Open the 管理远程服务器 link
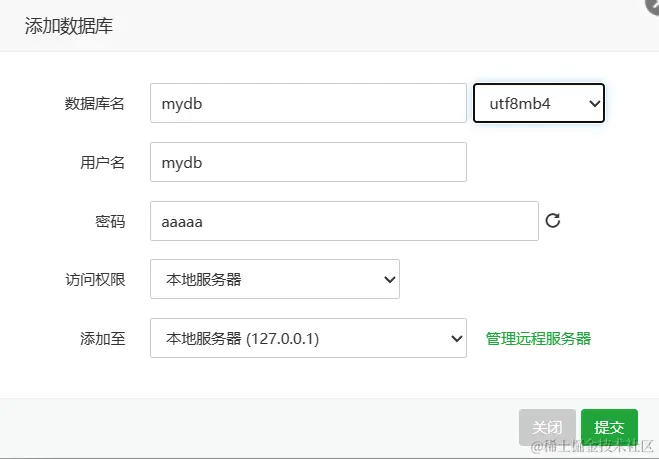Viewport: 659px width, 459px height. pyautogui.click(x=538, y=338)
